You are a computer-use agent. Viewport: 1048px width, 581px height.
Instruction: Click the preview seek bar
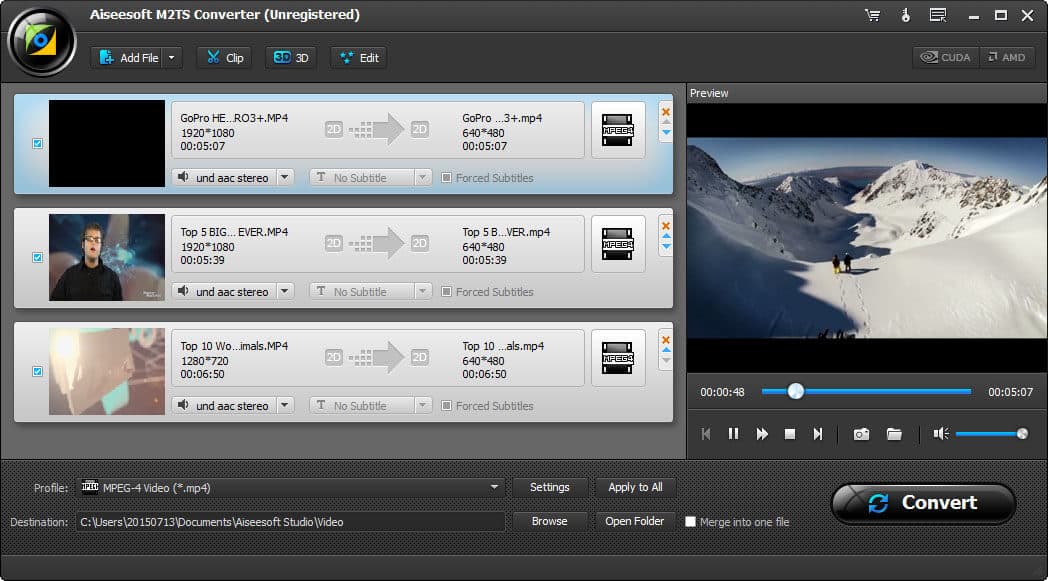(866, 392)
